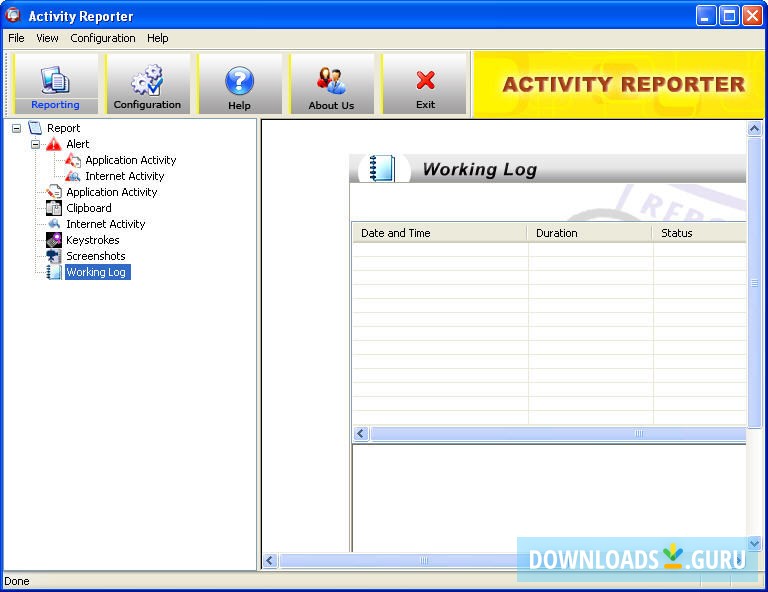
Task: Open the View menu
Action: click(48, 38)
